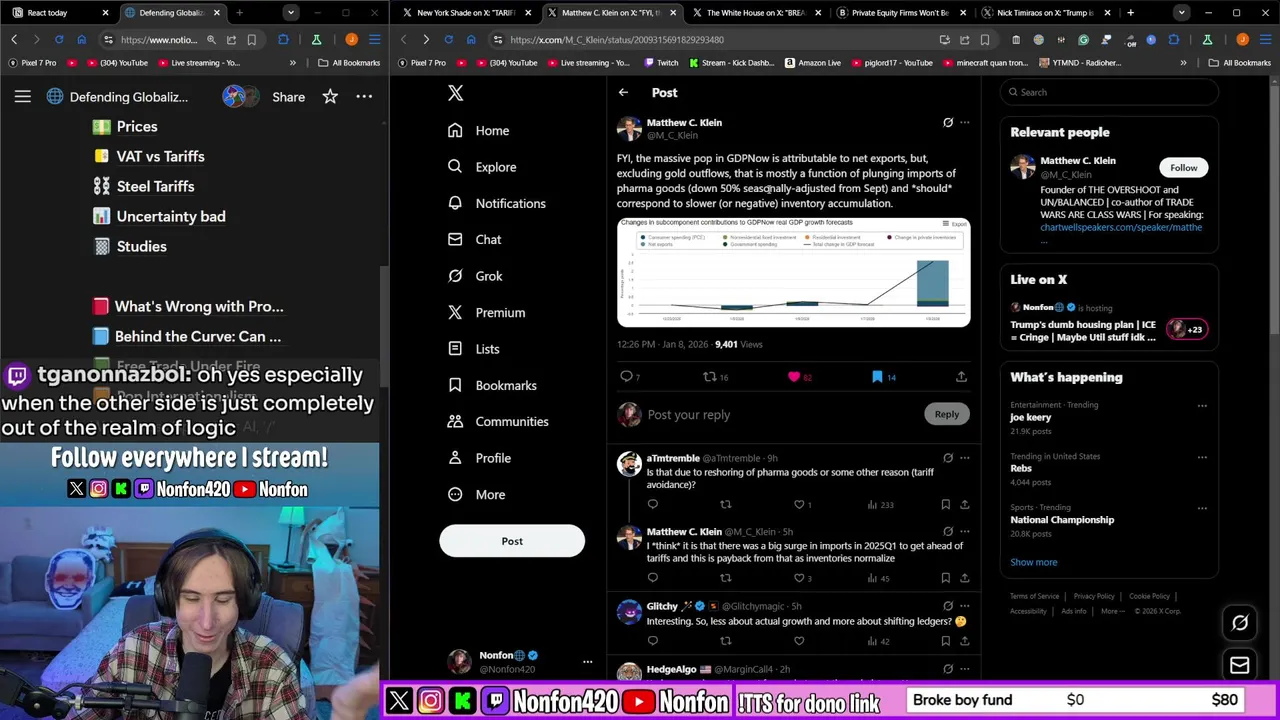Image resolution: width=1280 pixels, height=720 pixels.
Task: Follow Matthew C. Klein
Action: (x=1183, y=168)
